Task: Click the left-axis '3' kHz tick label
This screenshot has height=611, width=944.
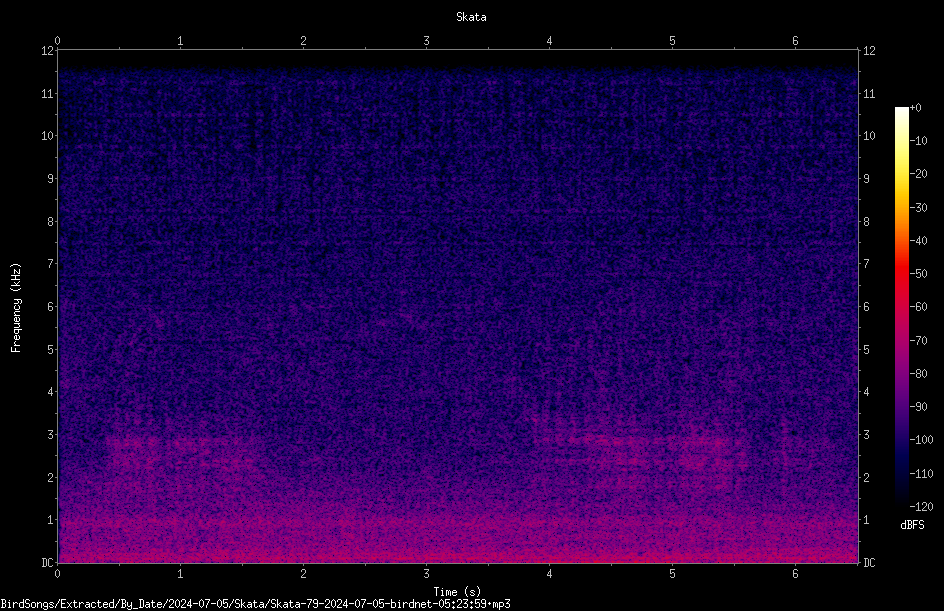Action: tap(51, 434)
